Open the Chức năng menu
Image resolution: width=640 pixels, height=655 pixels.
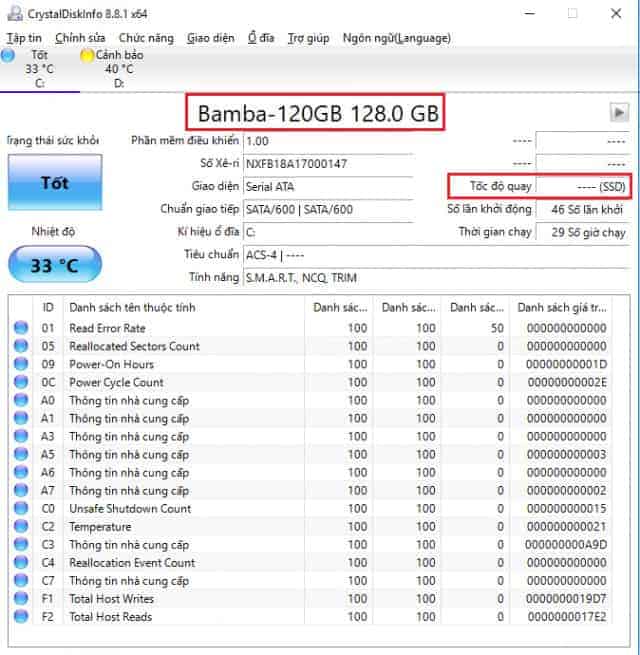coord(146,38)
